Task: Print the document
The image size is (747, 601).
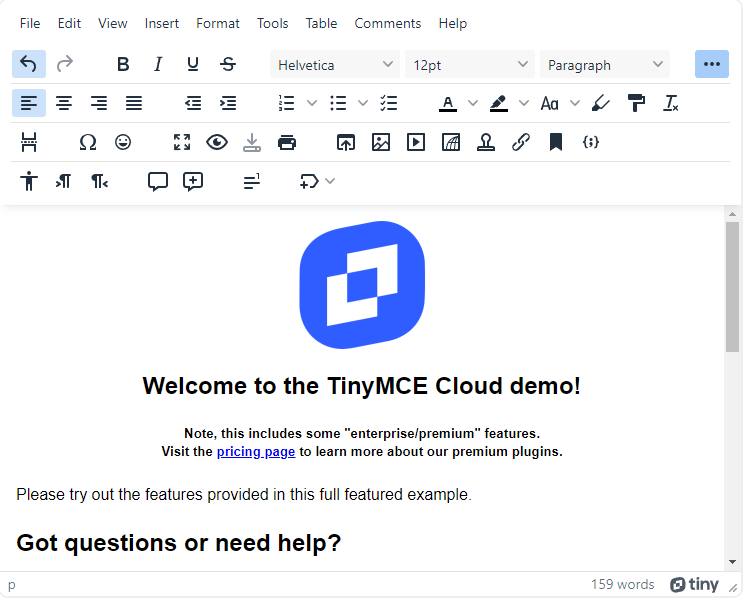Action: (x=287, y=142)
